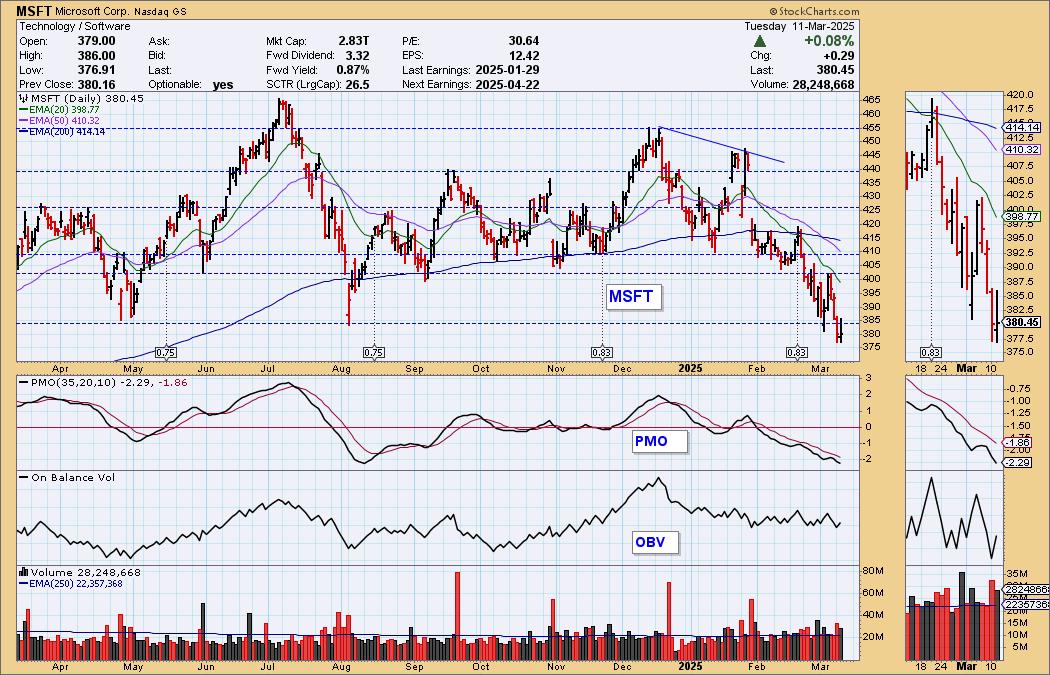
Task: Select the EPS value 12.42
Action: click(524, 56)
